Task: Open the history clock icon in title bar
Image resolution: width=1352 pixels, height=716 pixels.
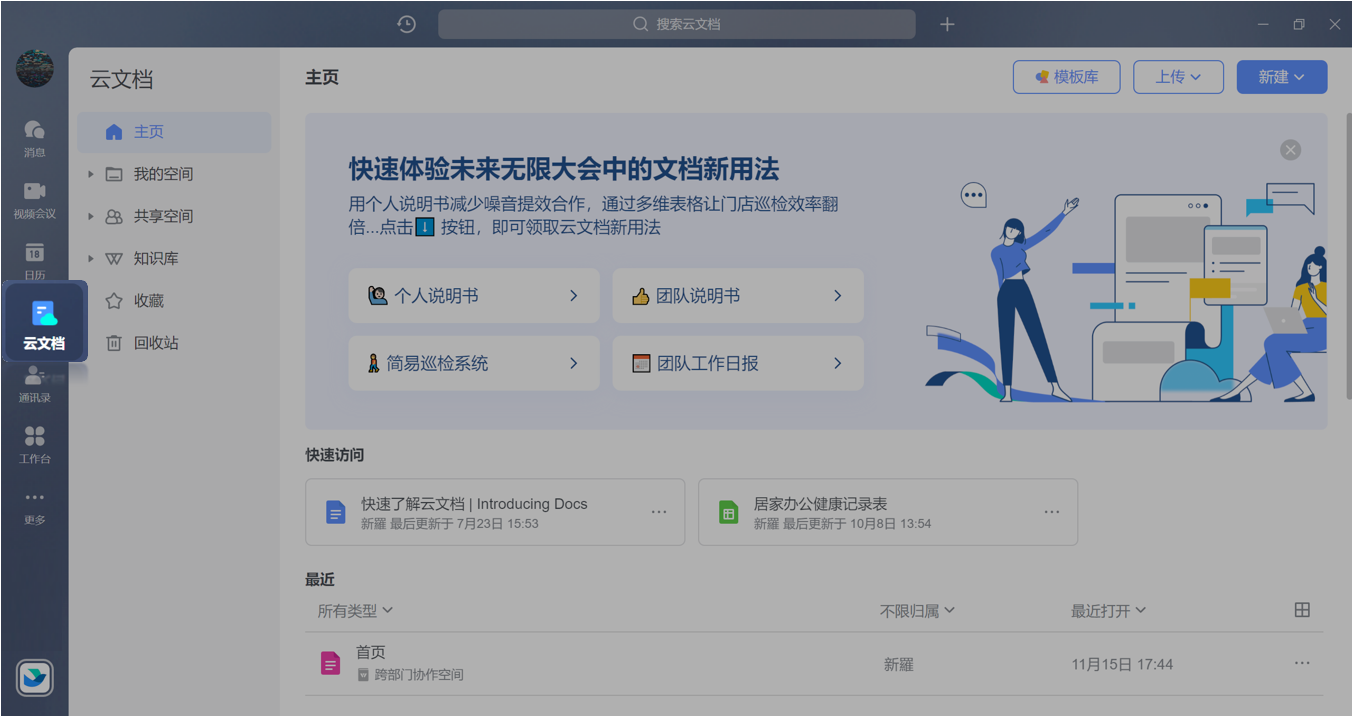Action: [406, 24]
